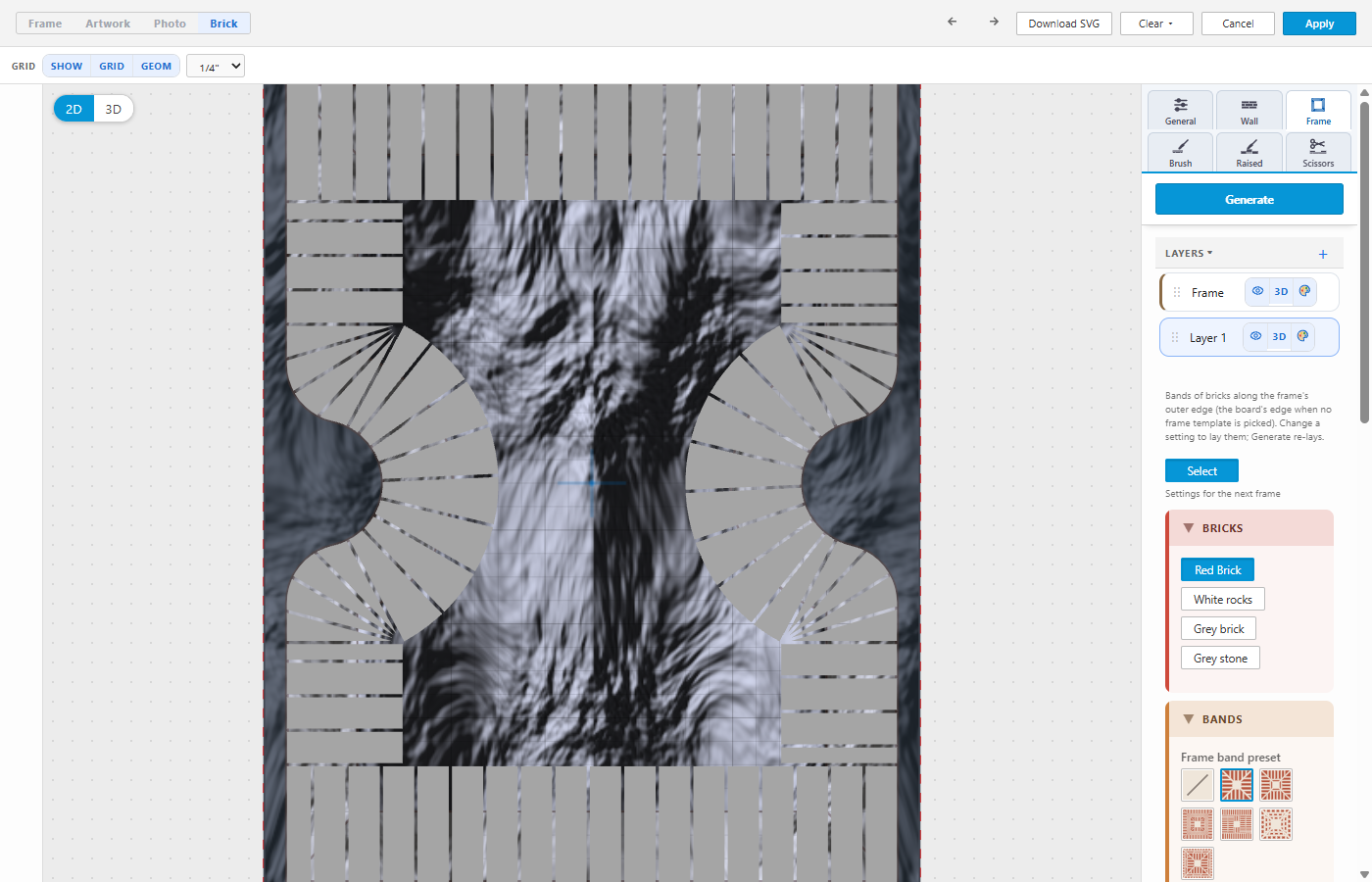Click the Apply button

1319,24
